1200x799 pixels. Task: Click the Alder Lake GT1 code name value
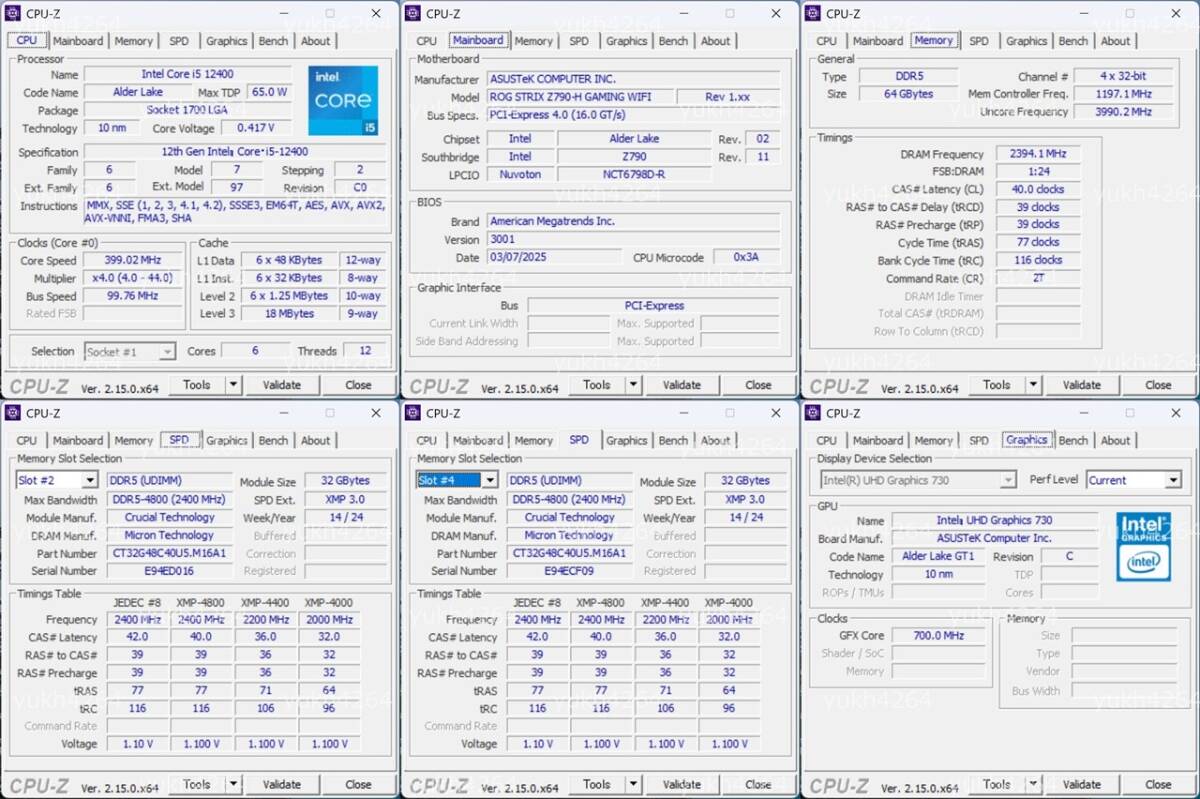938,557
